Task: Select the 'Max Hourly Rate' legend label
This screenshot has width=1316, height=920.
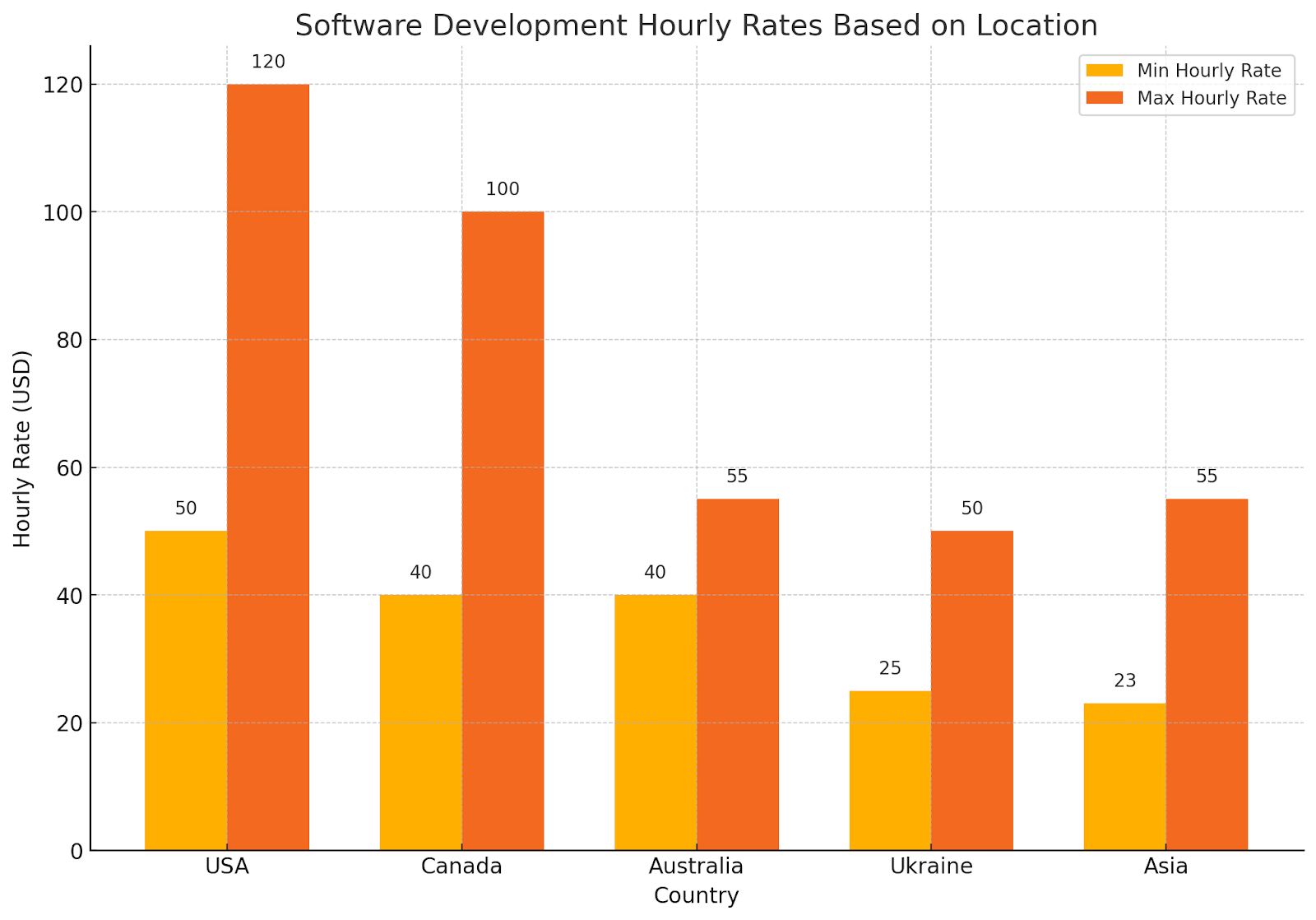Action: pos(1212,98)
